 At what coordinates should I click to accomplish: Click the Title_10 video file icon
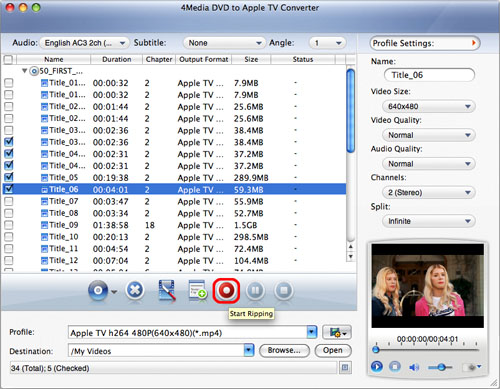click(x=44, y=237)
